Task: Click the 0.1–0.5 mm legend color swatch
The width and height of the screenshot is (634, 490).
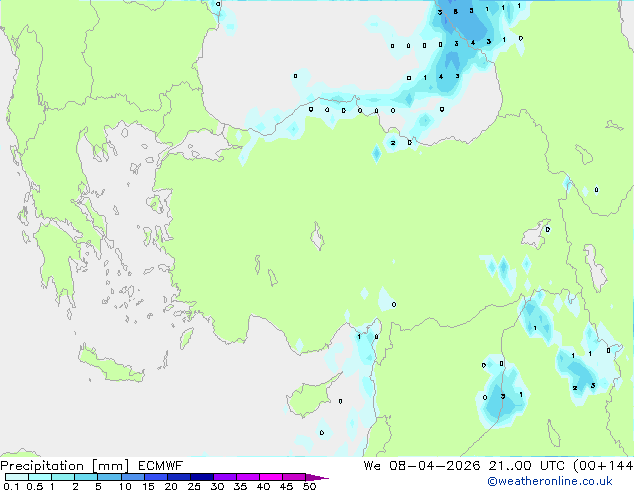Action: point(17,477)
